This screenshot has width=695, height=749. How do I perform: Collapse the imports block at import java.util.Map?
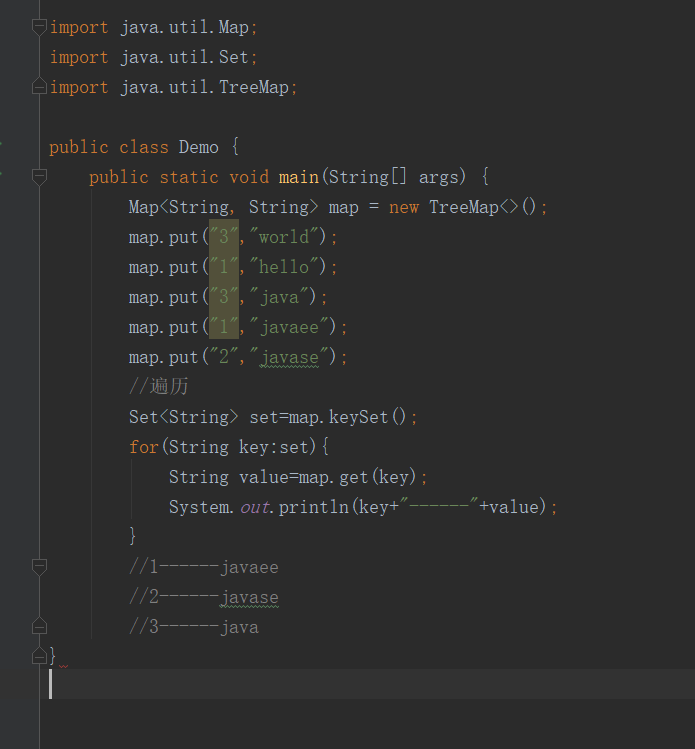coord(39,27)
